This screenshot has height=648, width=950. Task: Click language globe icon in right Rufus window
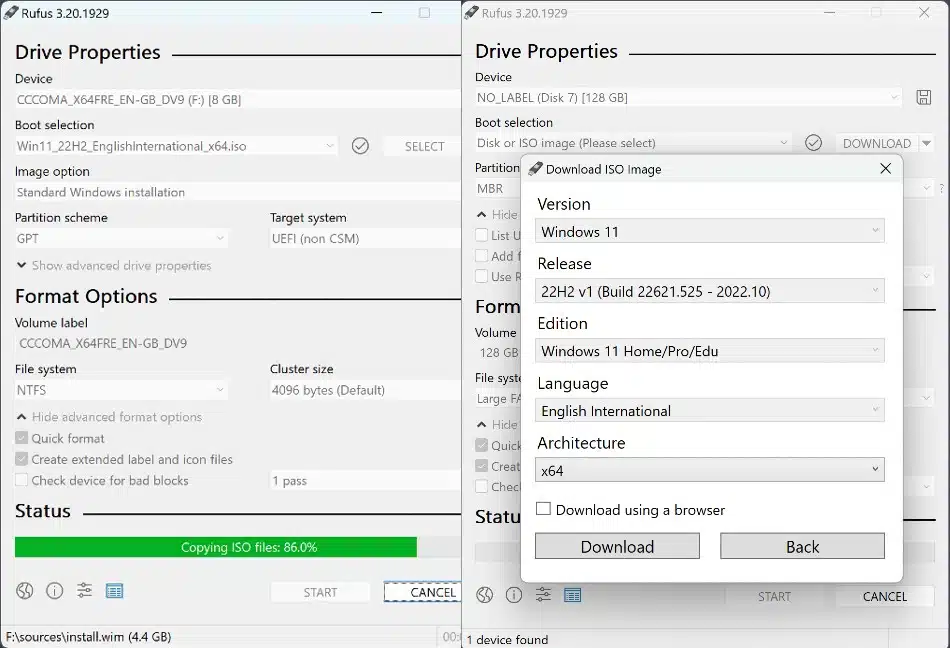coord(485,595)
